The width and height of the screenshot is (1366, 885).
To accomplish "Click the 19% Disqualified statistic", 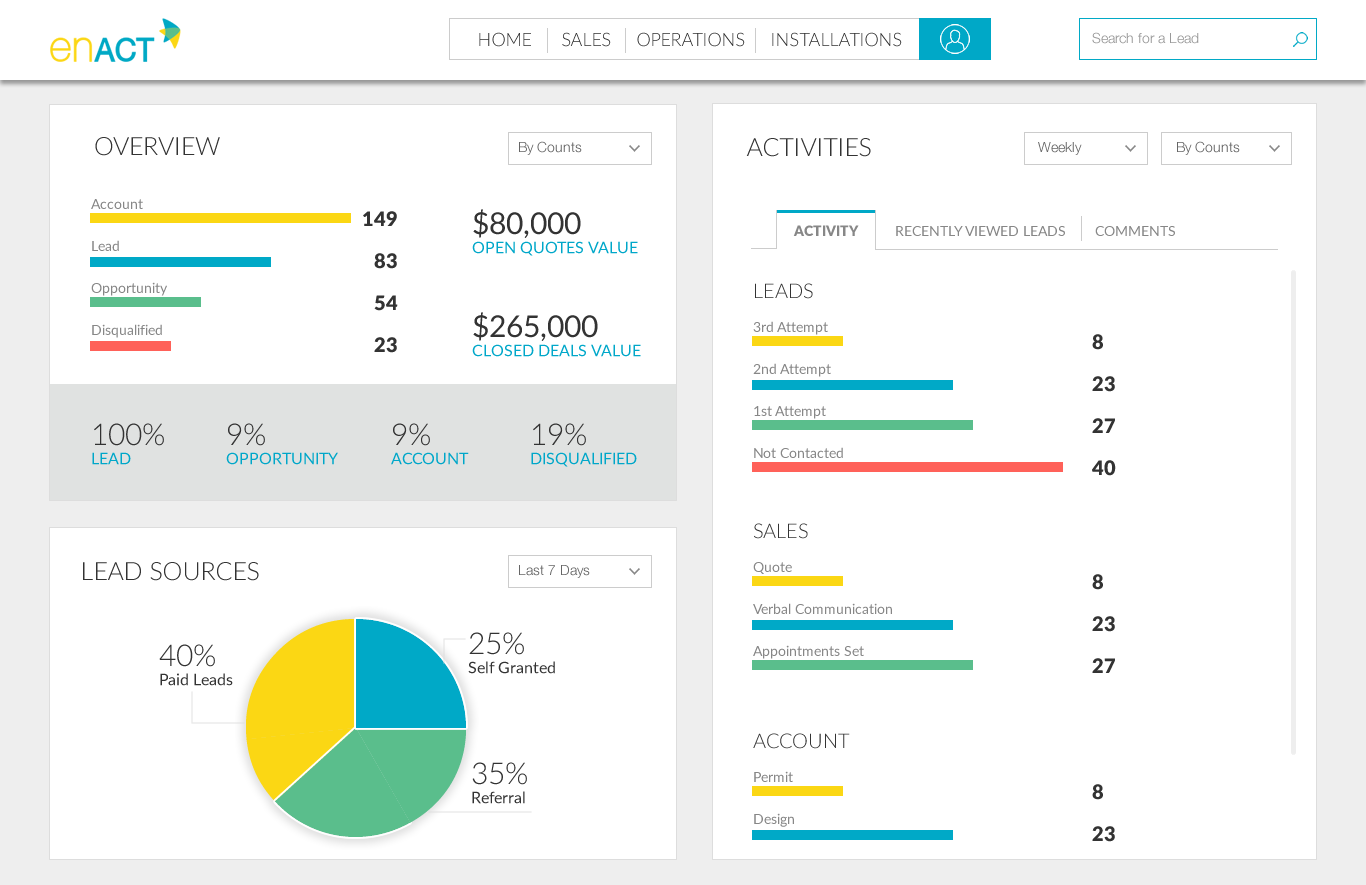I will point(583,443).
